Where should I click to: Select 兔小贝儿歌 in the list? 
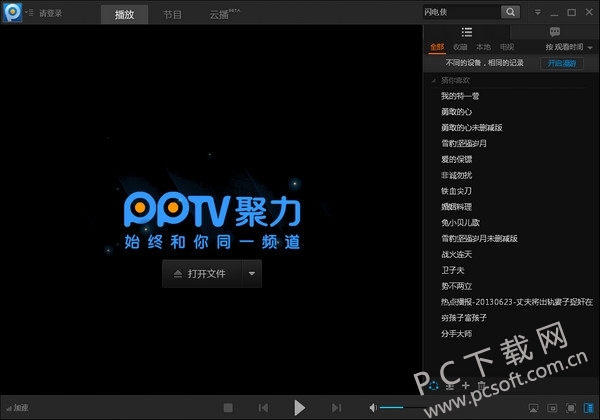pyautogui.click(x=460, y=223)
